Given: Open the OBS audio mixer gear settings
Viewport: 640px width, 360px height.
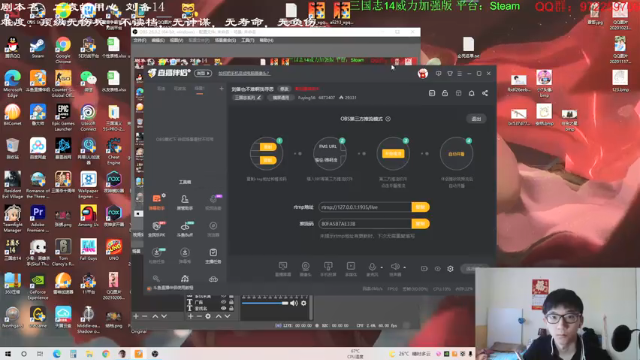Looking at the screenshot, I should click(304, 303).
